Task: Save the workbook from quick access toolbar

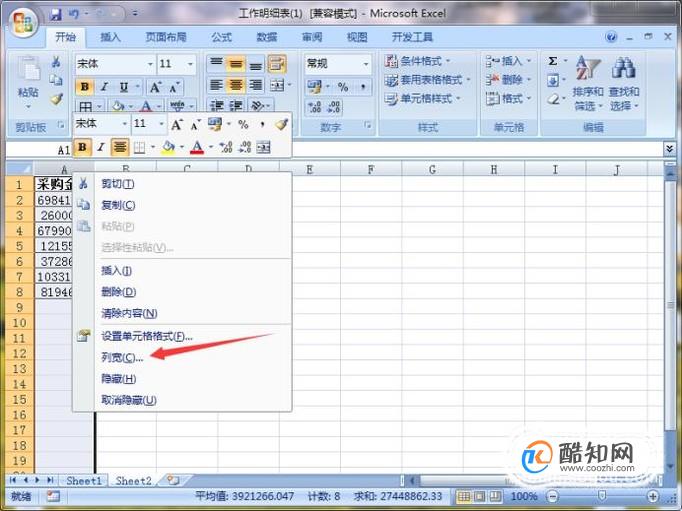Action: point(56,14)
